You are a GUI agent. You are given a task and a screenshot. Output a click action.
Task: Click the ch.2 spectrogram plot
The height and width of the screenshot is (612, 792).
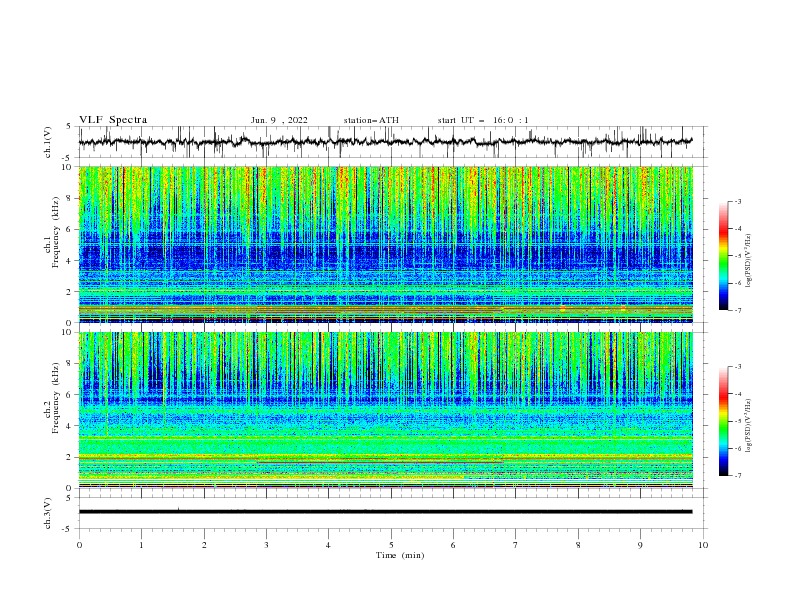pos(385,410)
